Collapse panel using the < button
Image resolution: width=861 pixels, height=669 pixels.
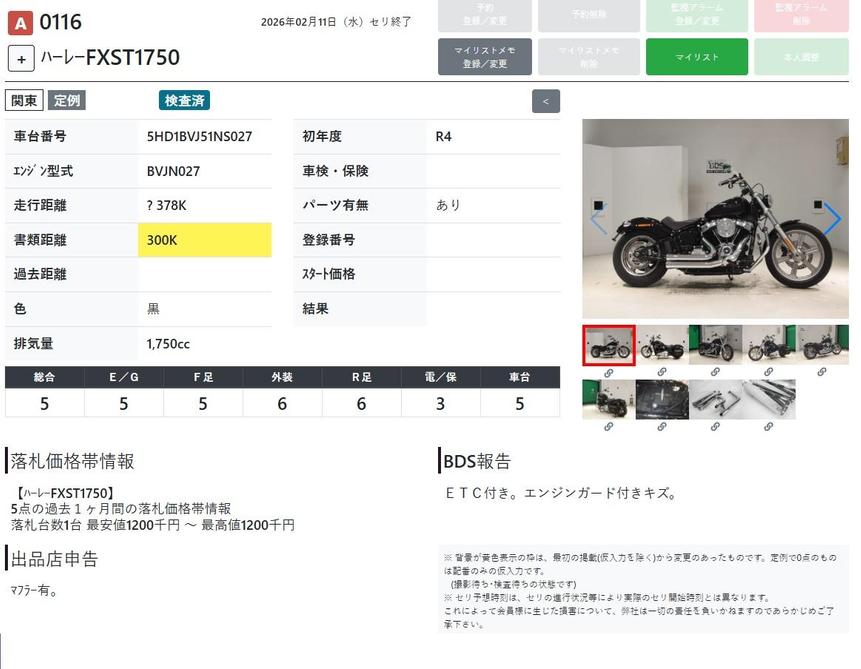545,101
